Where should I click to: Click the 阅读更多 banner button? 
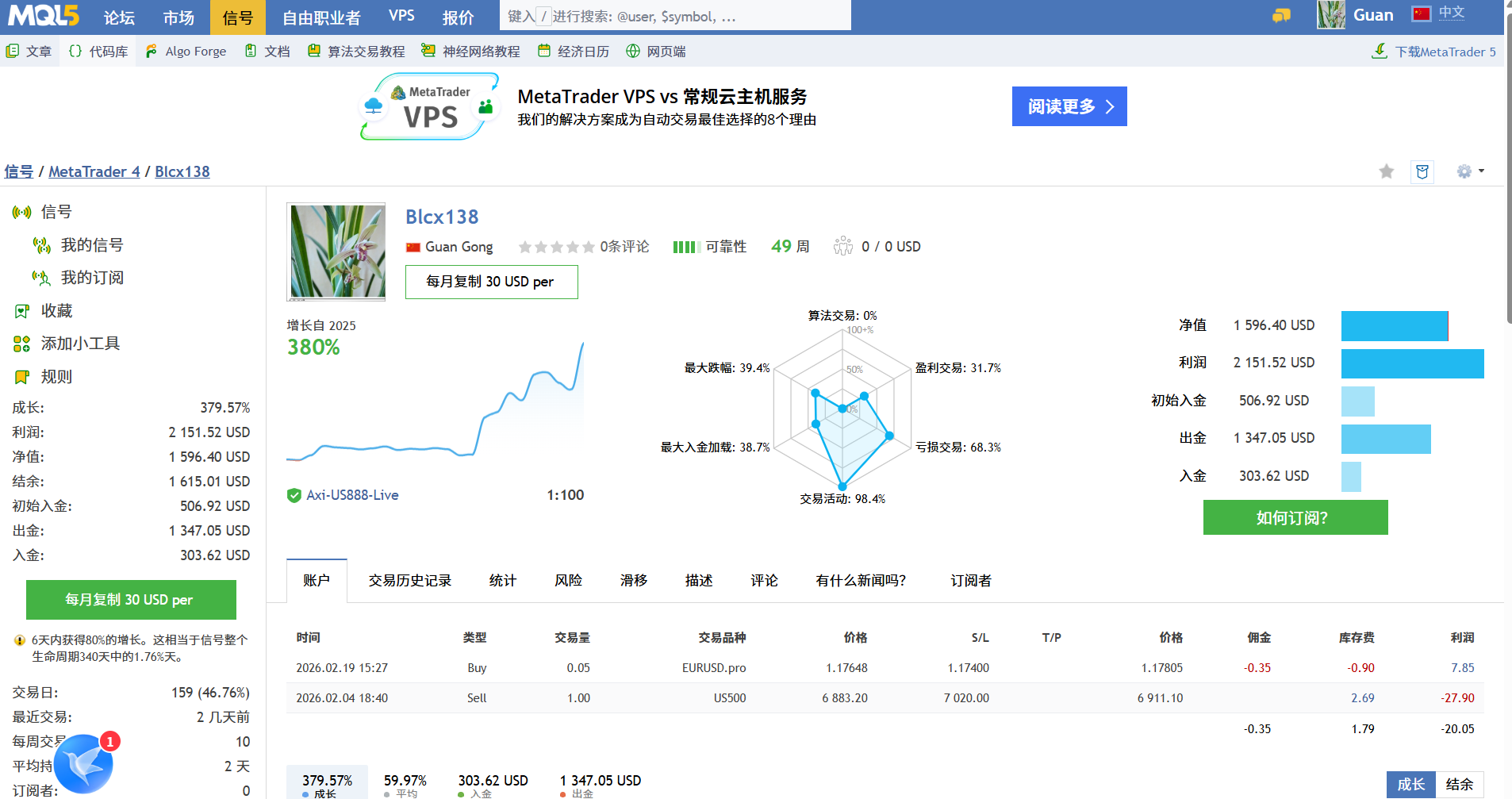click(1069, 106)
